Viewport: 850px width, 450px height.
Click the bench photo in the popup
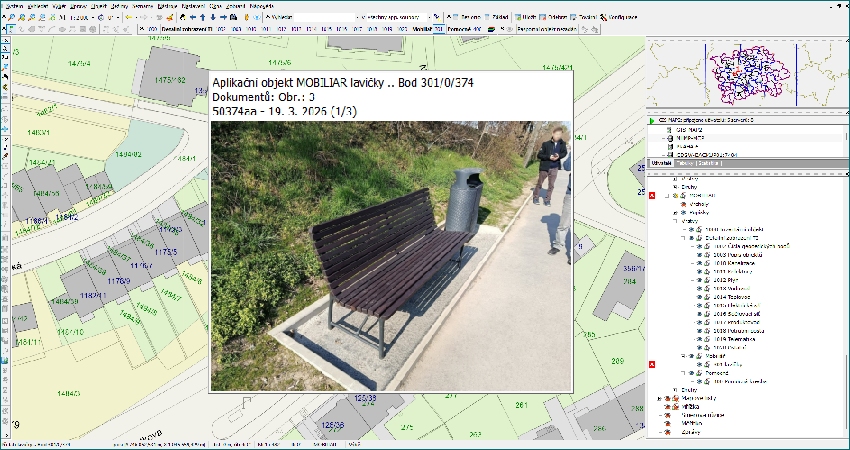[x=391, y=256]
